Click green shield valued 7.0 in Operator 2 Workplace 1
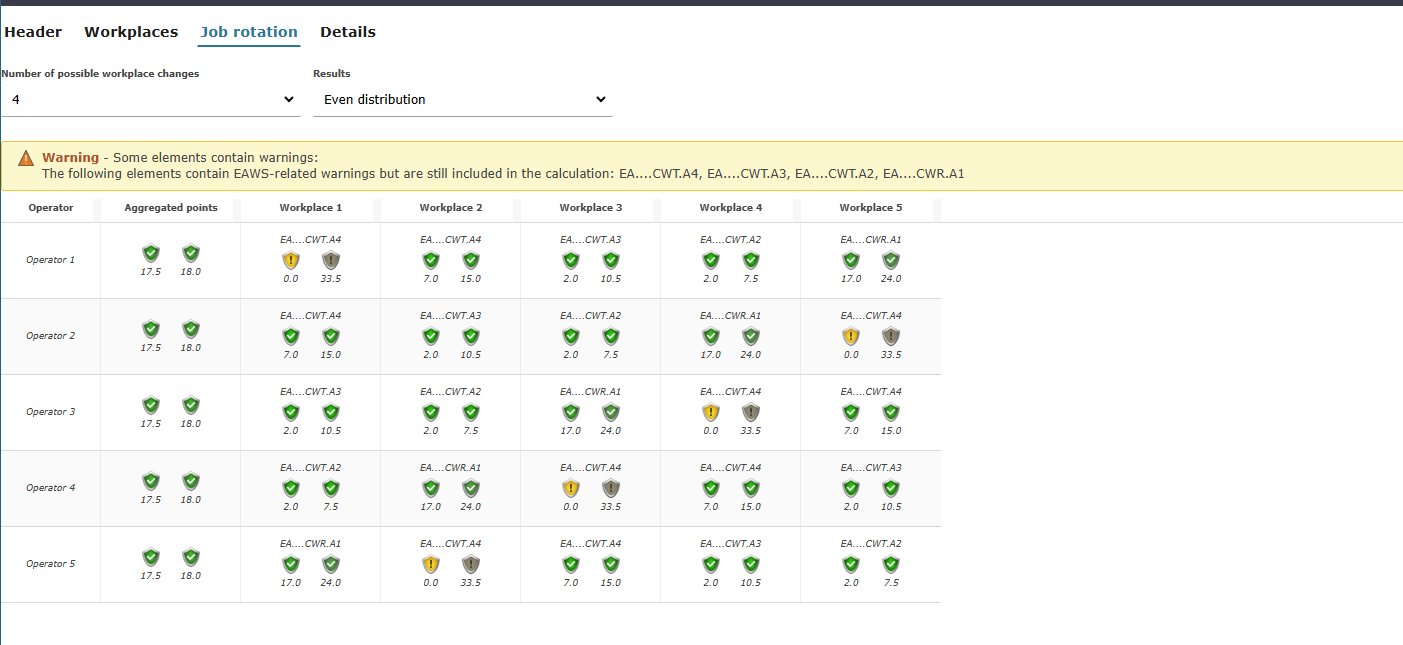 [x=291, y=336]
